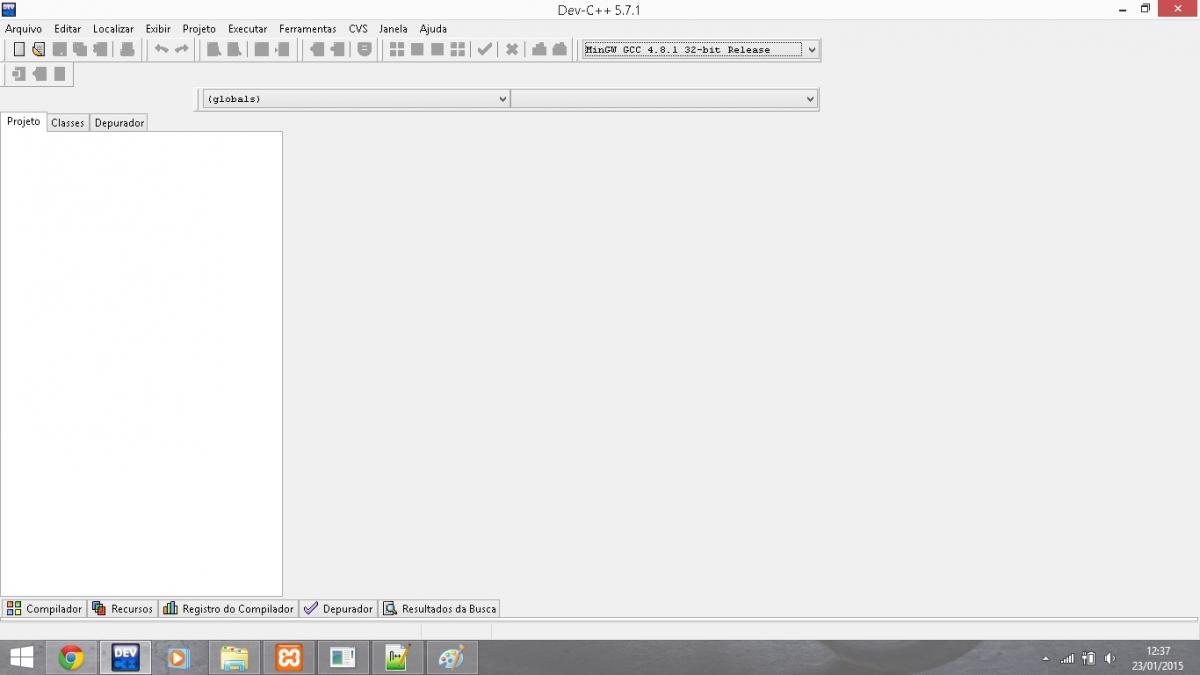Show hidden tray icons arrow
This screenshot has width=1200, height=675.
click(x=1046, y=659)
